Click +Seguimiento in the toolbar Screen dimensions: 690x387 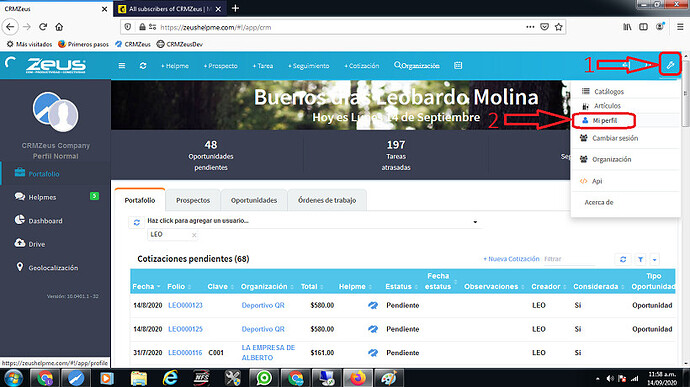tap(308, 66)
